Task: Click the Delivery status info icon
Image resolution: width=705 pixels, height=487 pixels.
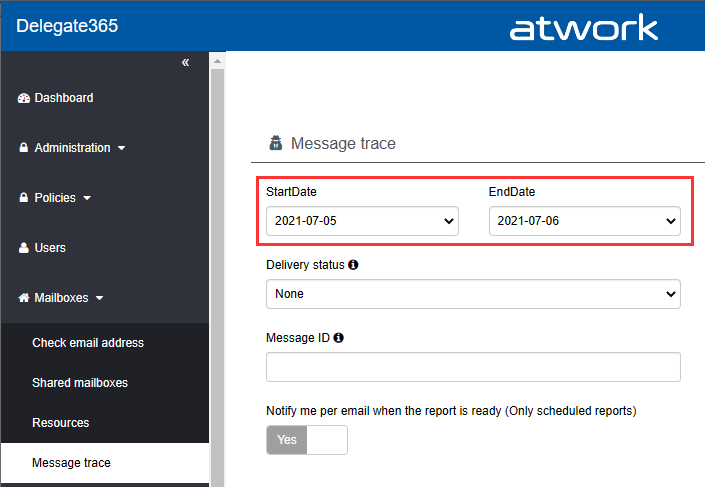Action: [353, 265]
